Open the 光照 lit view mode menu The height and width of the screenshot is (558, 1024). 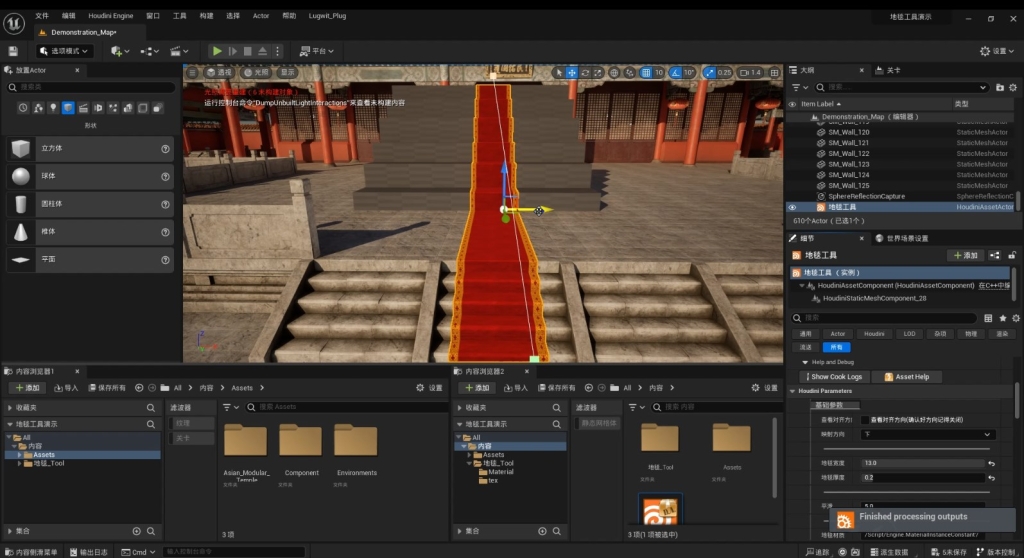[257, 73]
